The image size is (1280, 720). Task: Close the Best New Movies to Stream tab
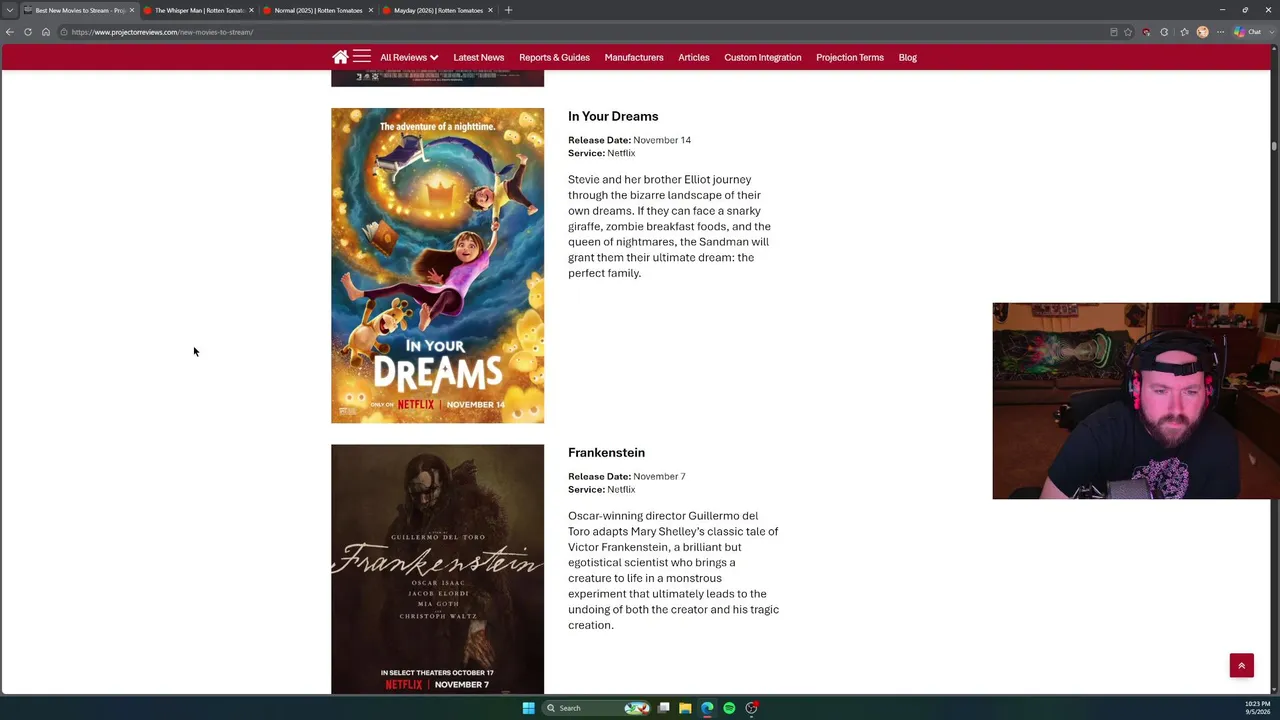point(131,10)
